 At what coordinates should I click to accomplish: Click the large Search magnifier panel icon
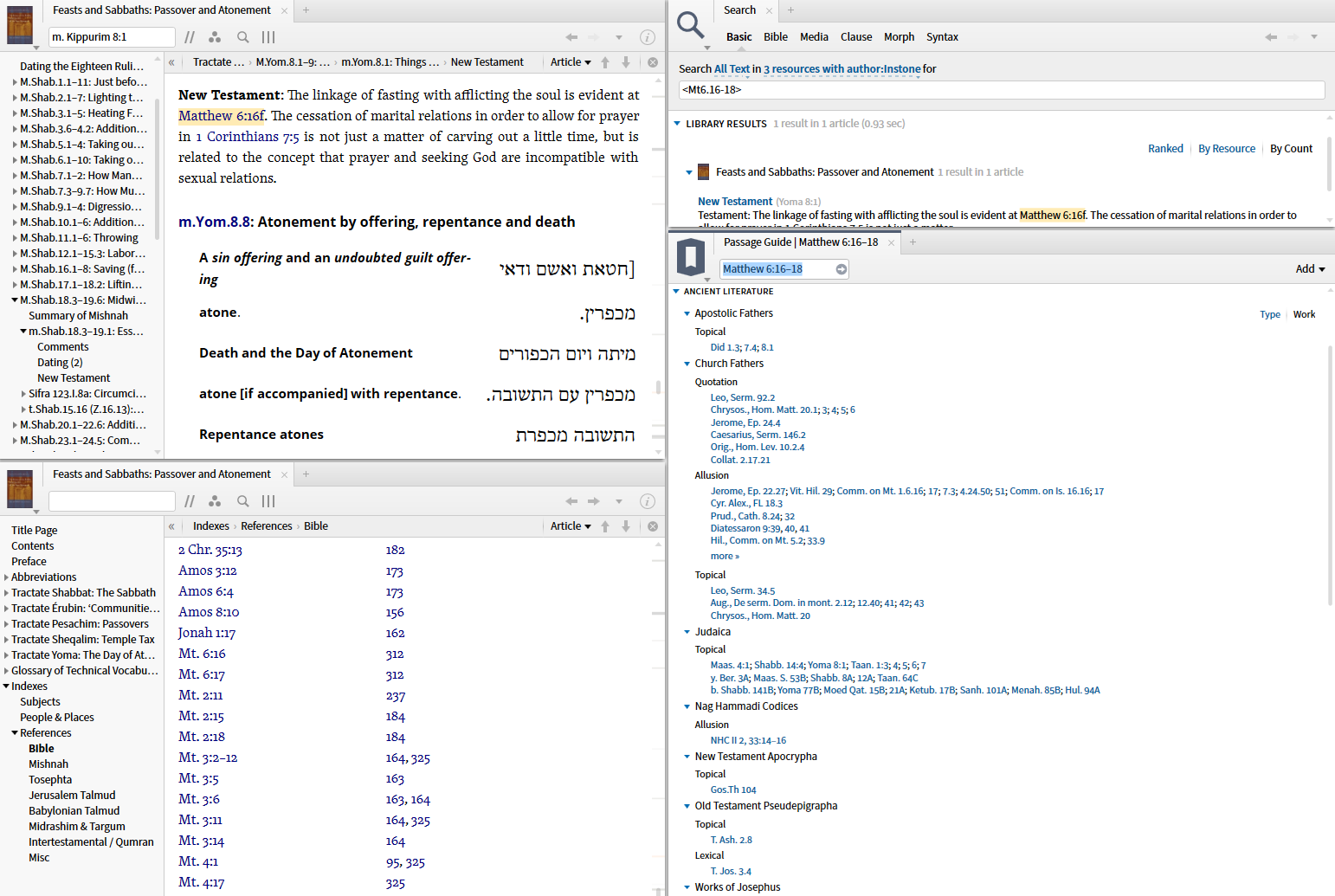click(x=690, y=25)
